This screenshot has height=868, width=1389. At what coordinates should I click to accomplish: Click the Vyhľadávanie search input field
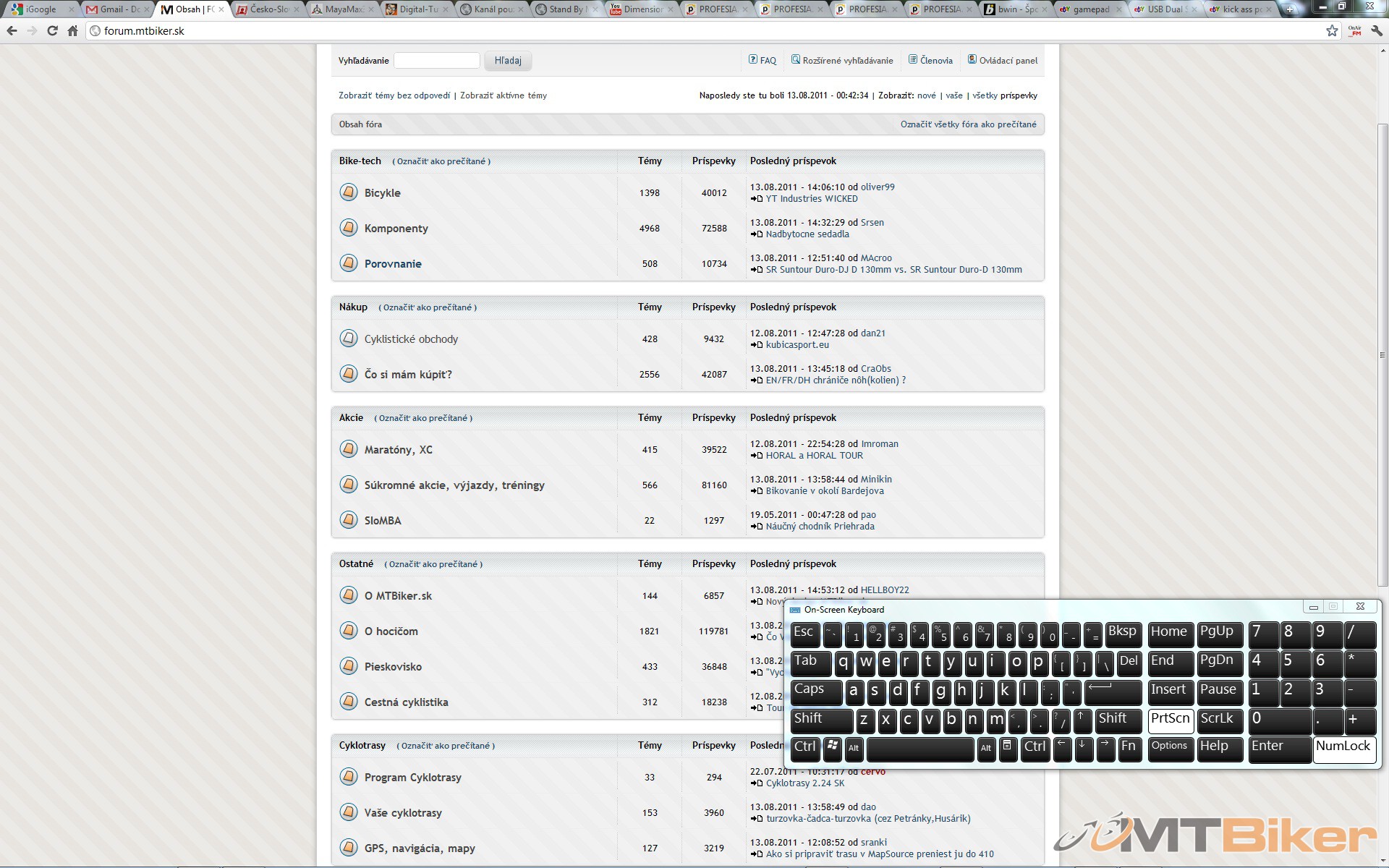coord(437,61)
